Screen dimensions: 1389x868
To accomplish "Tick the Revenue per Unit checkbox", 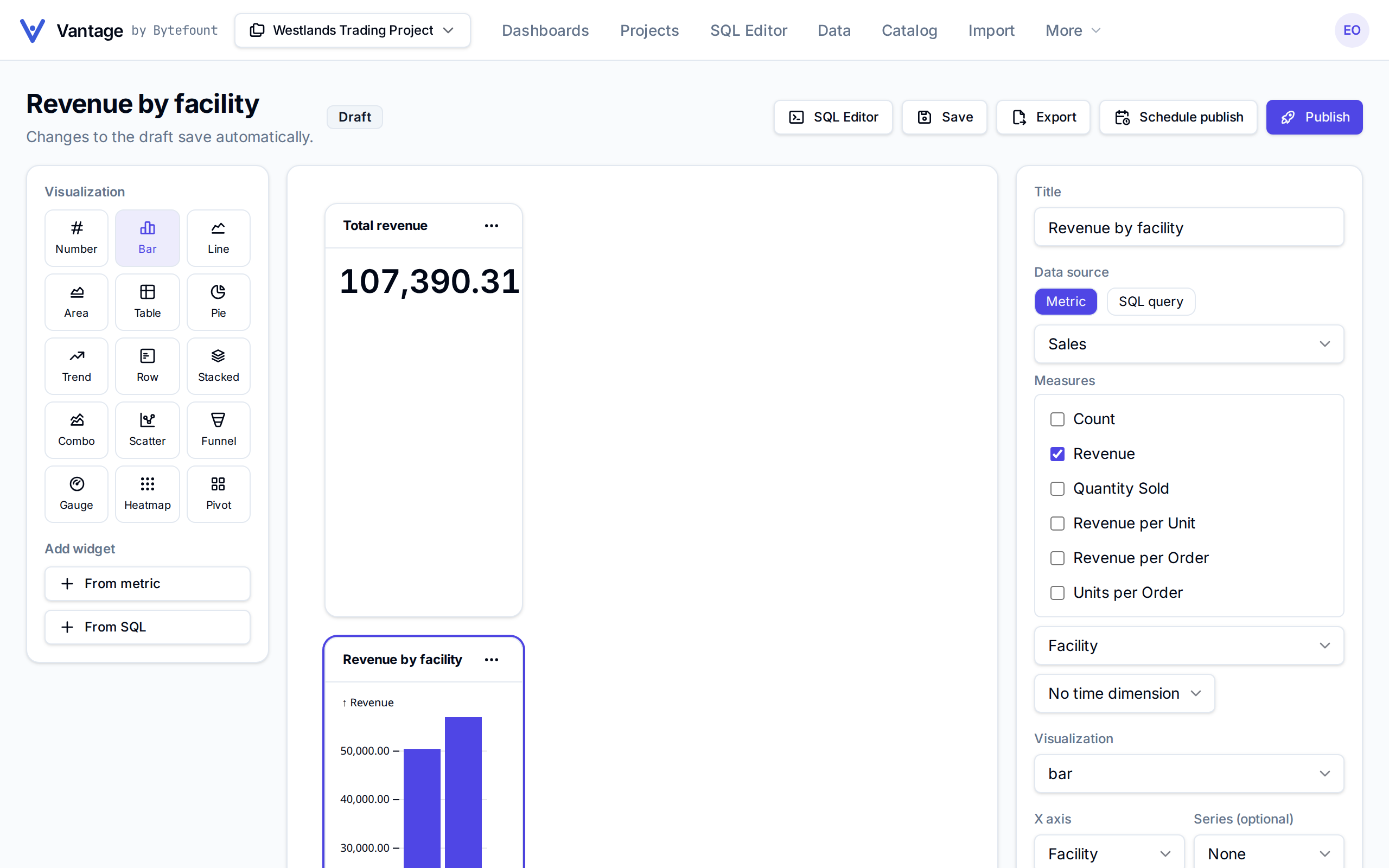I will coord(1057,524).
